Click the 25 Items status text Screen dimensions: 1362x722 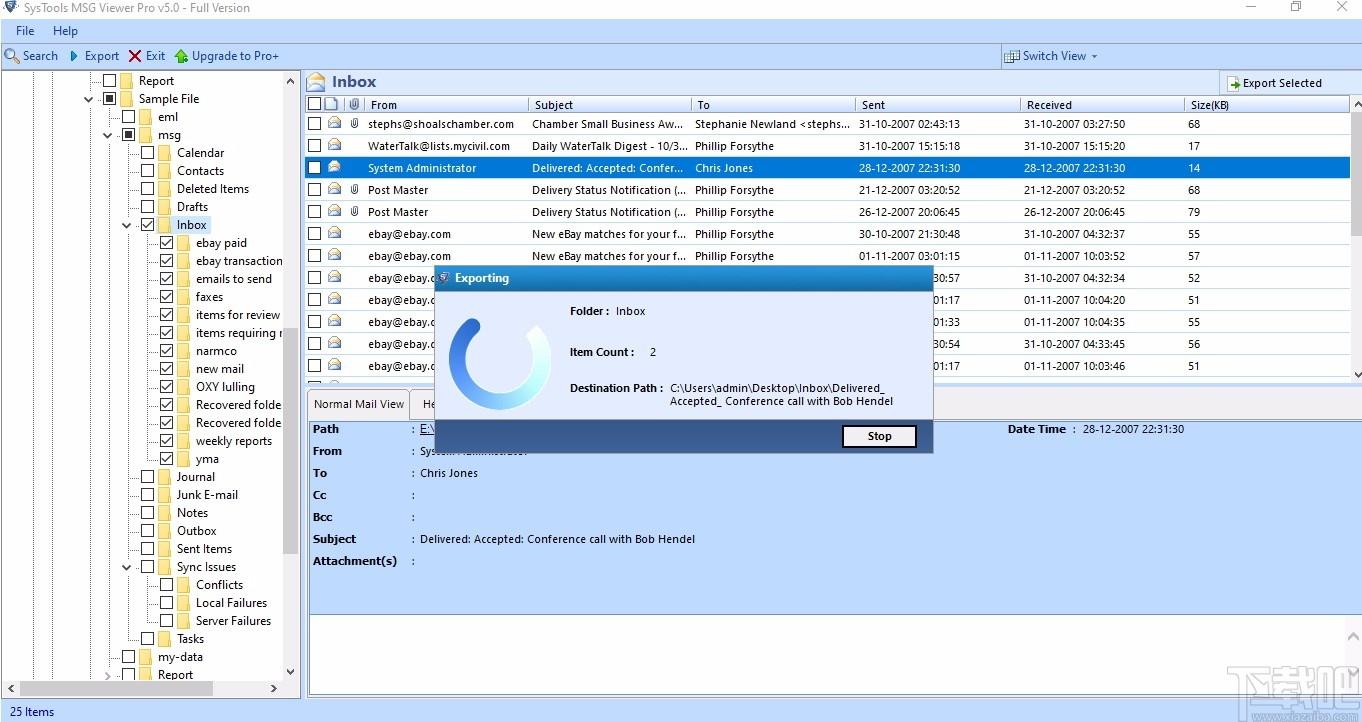click(30, 712)
